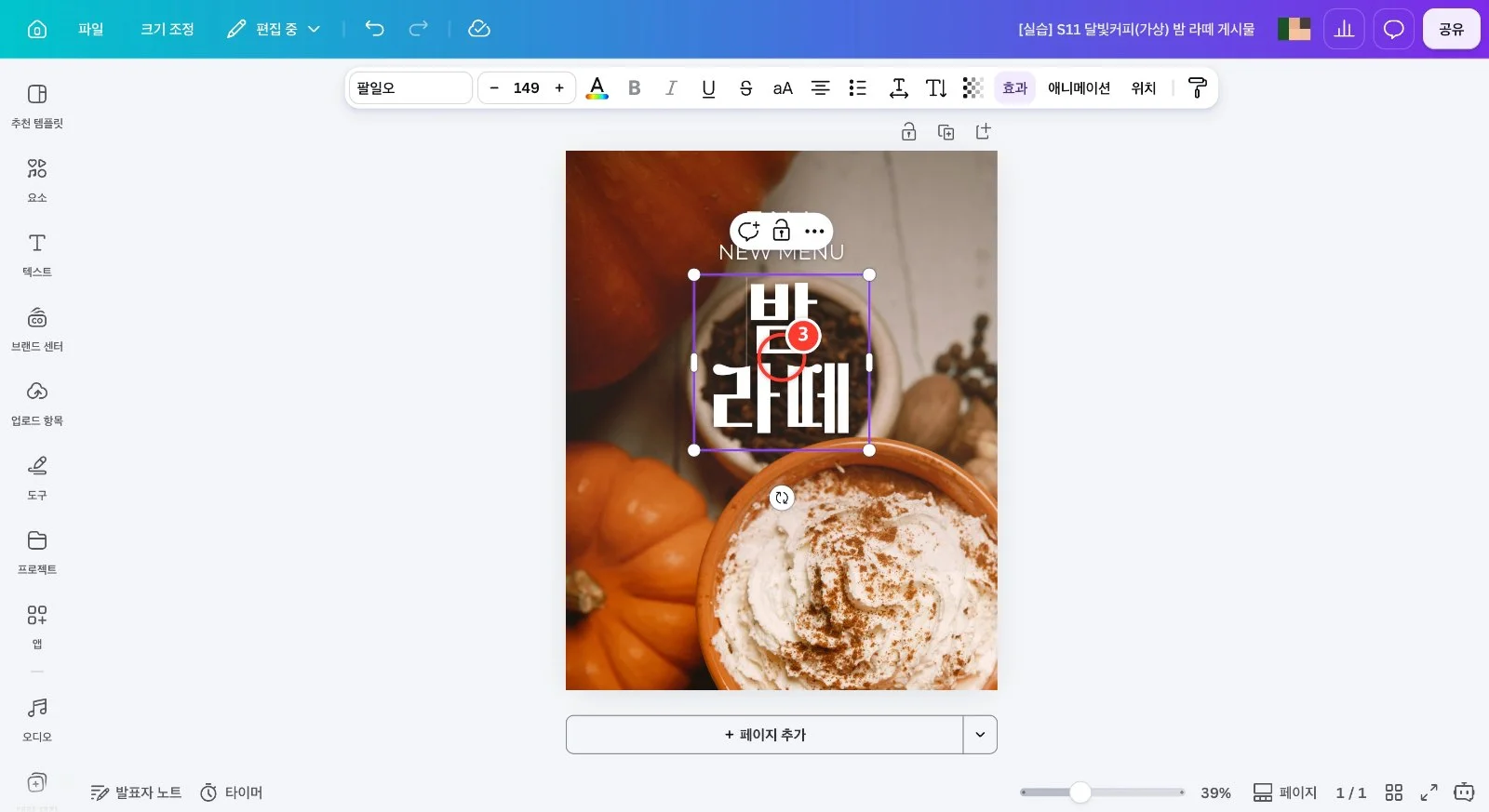Redo the last action
Screen dimensions: 1489x812
click(x=419, y=29)
